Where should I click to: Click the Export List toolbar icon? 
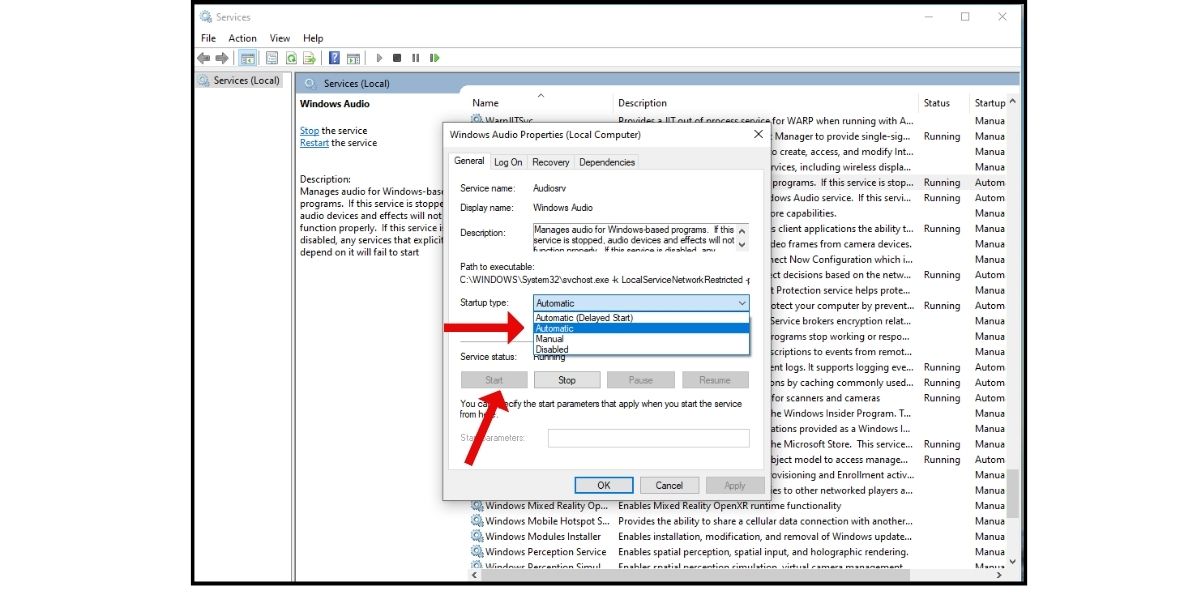[x=310, y=58]
